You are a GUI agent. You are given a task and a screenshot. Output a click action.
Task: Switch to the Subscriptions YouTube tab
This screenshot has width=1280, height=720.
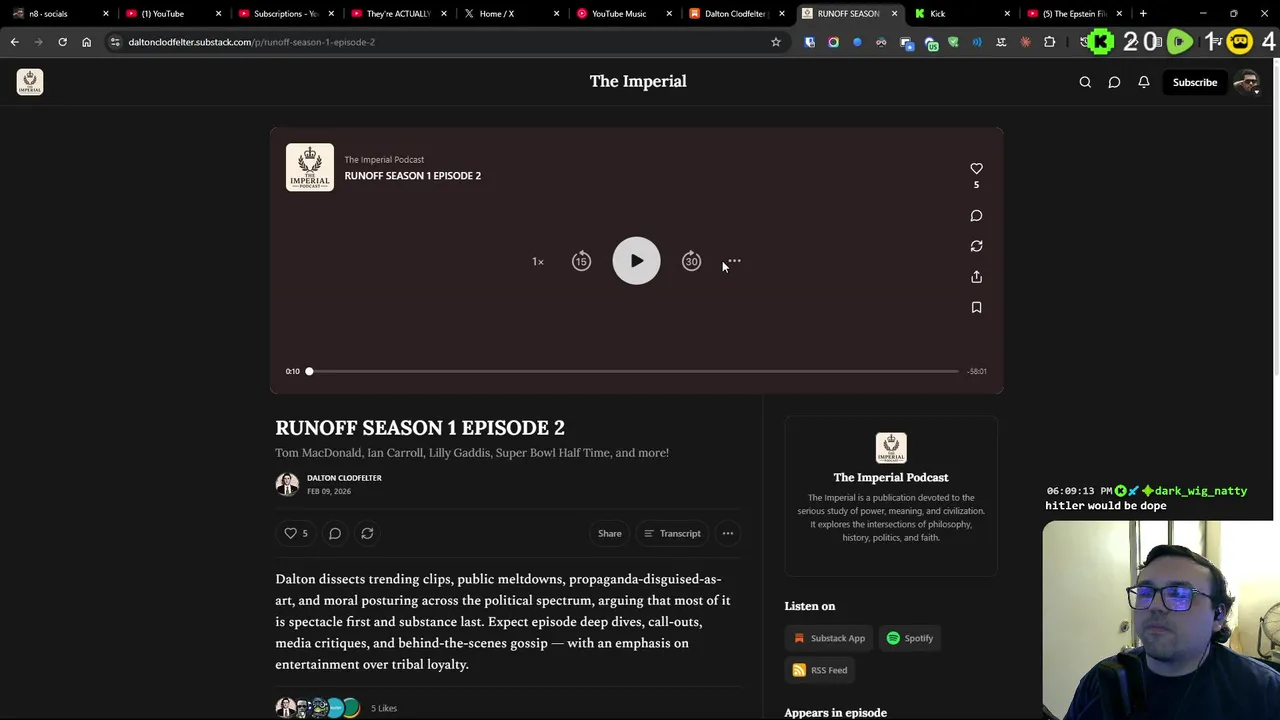[283, 14]
